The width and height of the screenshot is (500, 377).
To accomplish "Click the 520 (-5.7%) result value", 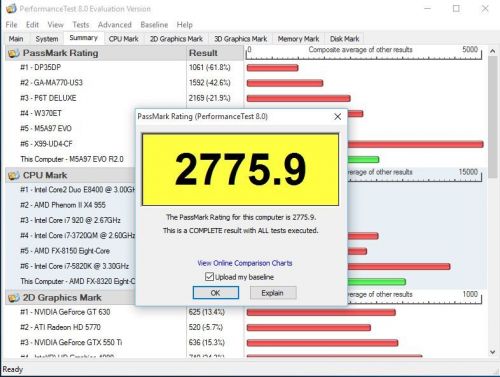I will click(206, 327).
